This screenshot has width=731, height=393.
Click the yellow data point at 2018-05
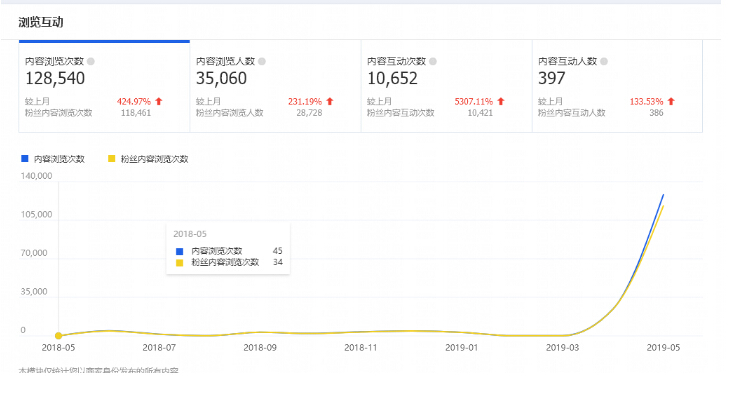[58, 336]
